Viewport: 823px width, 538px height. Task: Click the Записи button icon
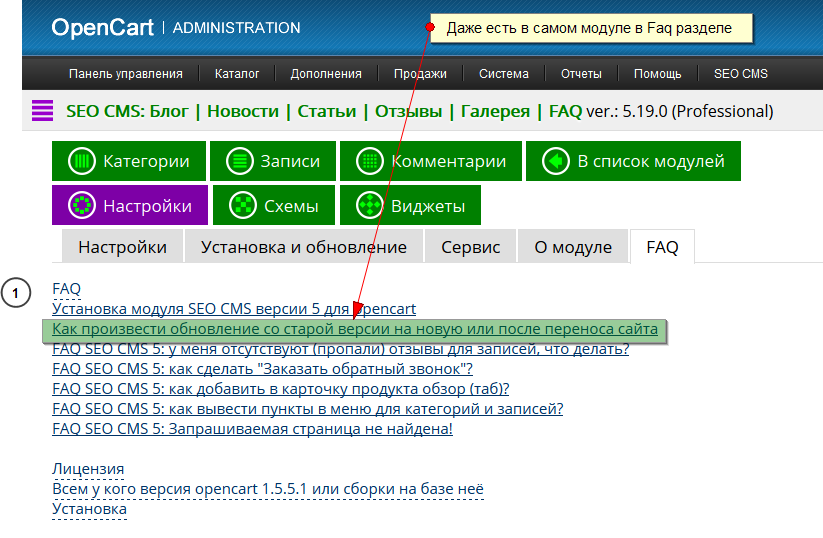coord(240,161)
